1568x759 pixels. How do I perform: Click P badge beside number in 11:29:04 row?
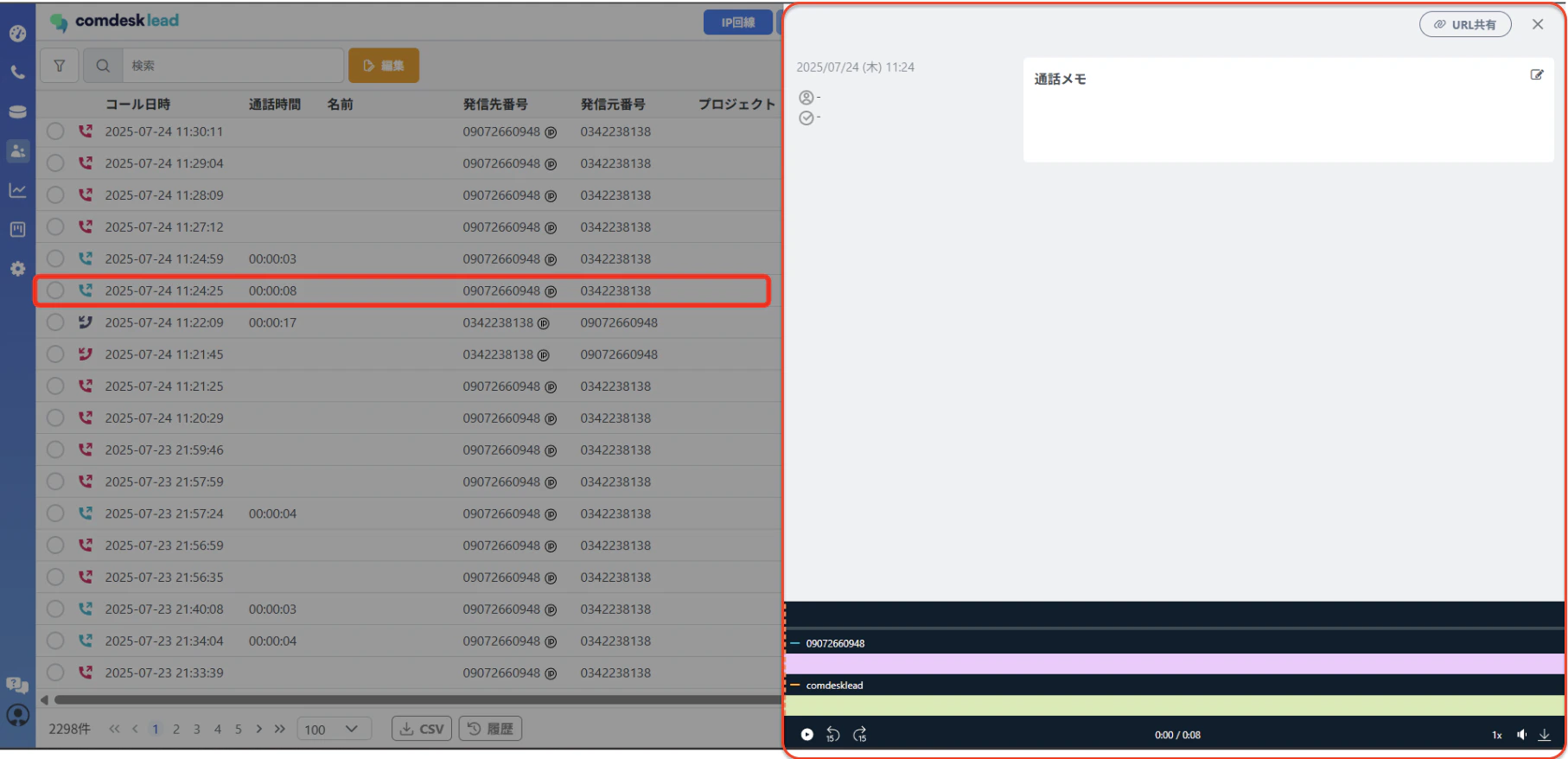[x=551, y=164]
